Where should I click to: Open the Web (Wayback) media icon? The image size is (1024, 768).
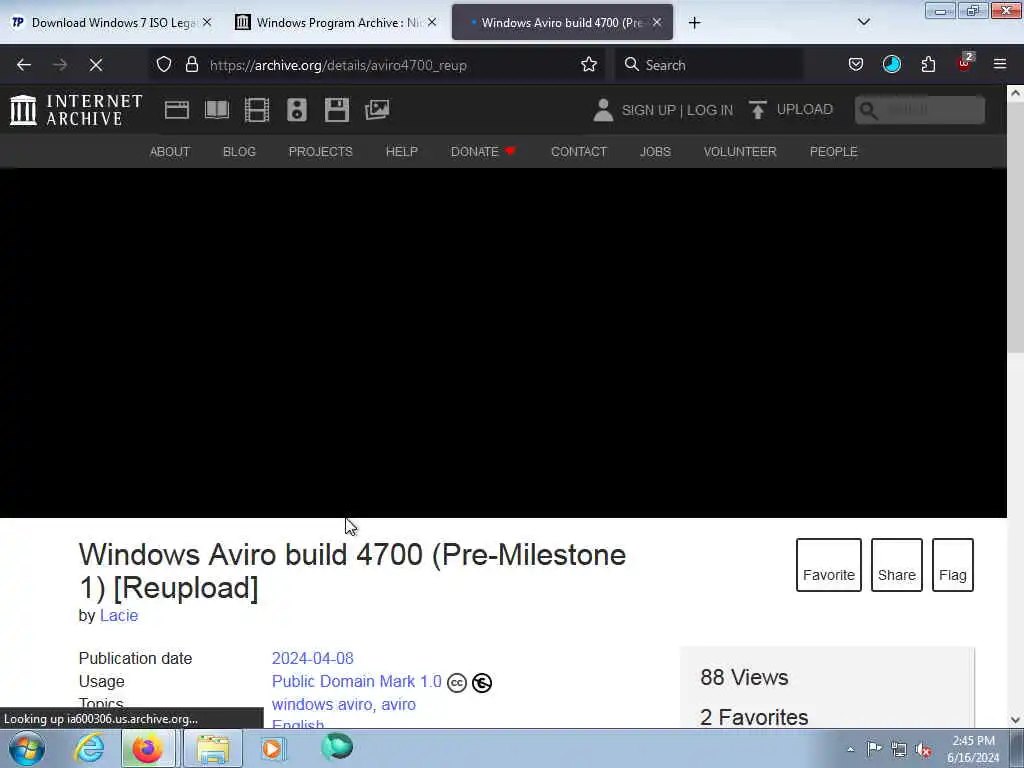[x=177, y=110]
